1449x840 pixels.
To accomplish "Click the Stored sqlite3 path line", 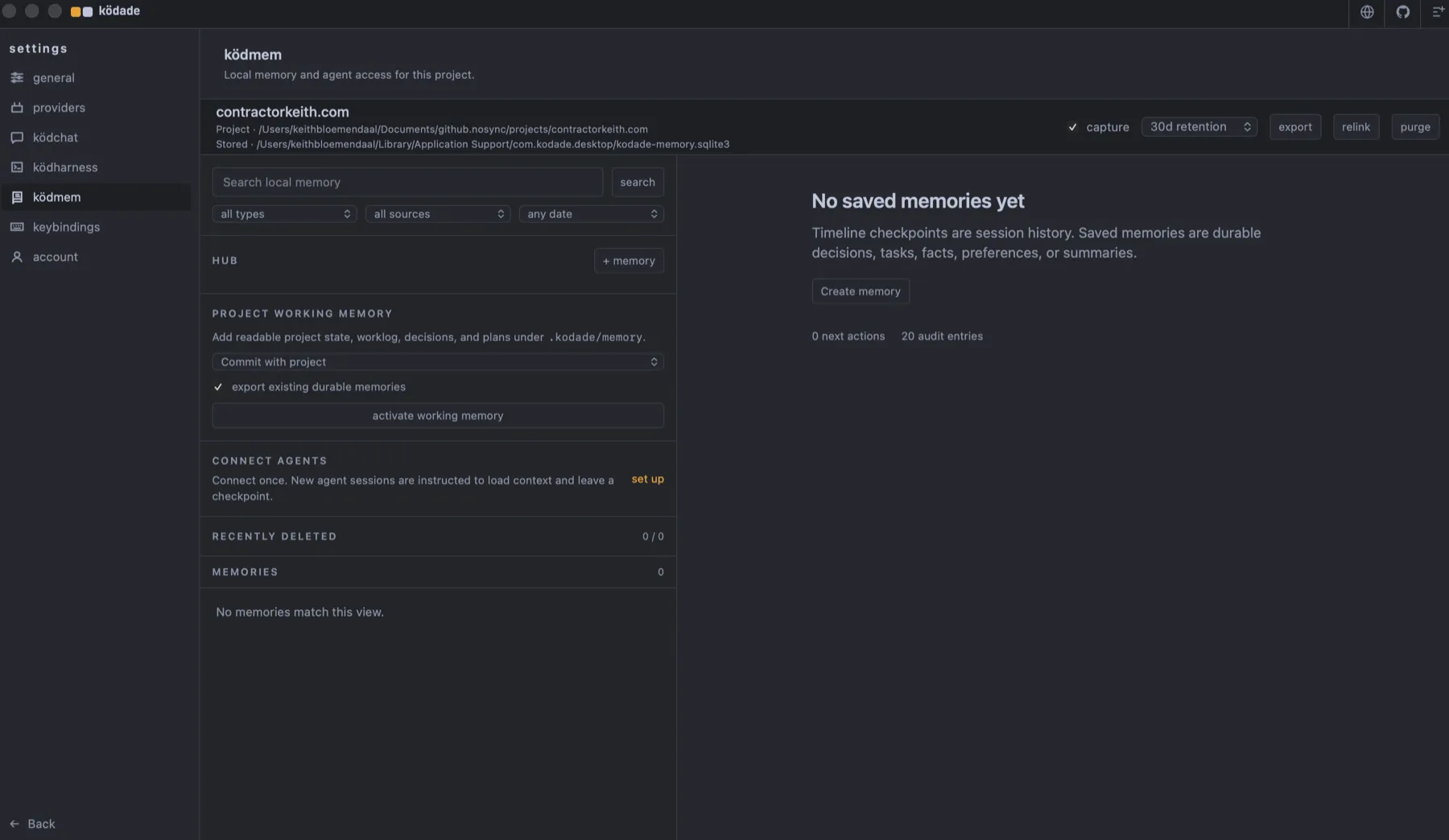I will pos(473,145).
